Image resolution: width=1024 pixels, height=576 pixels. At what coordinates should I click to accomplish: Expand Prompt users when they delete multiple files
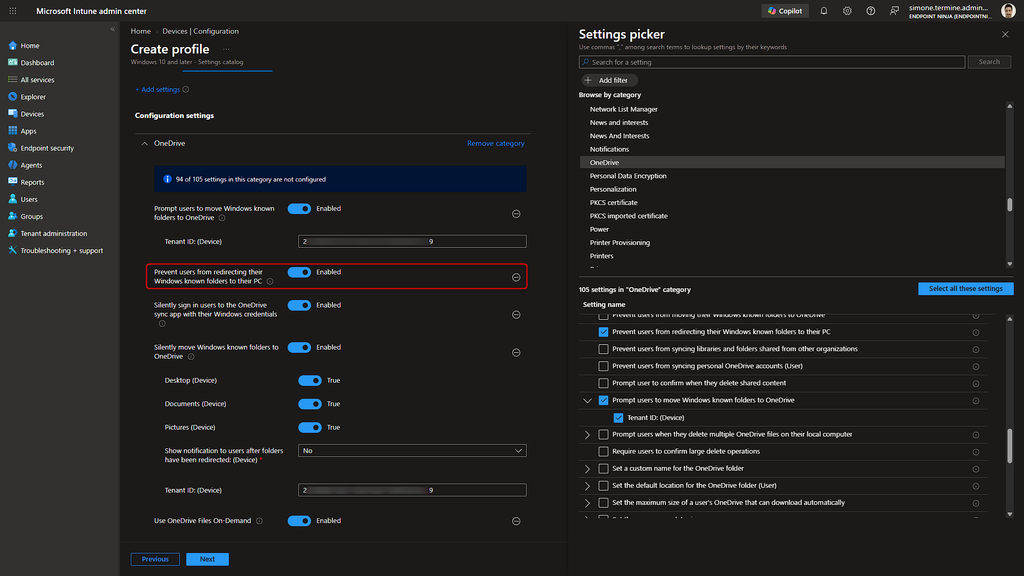coord(587,434)
